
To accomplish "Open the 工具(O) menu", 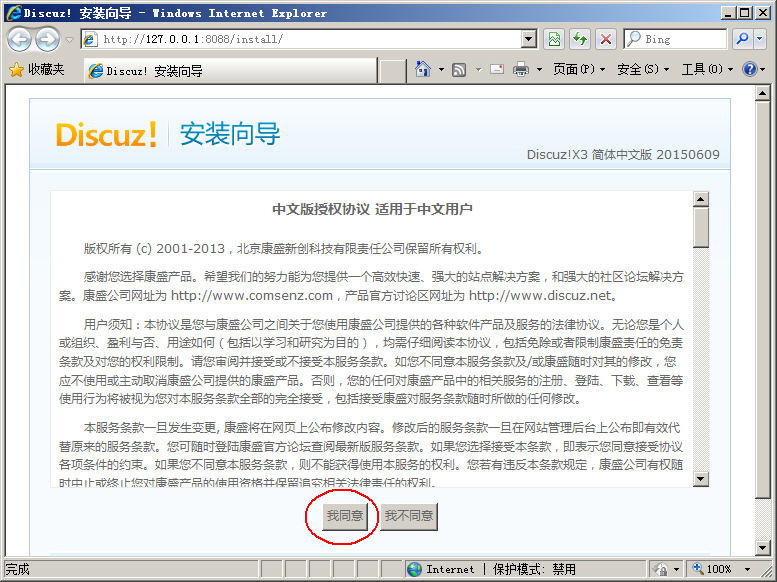I will click(707, 69).
